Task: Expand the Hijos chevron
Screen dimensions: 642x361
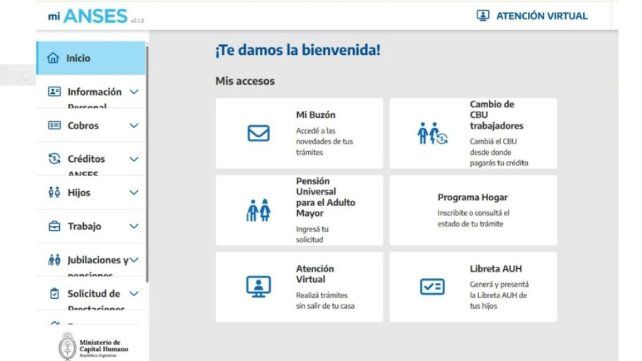Action: [134, 192]
